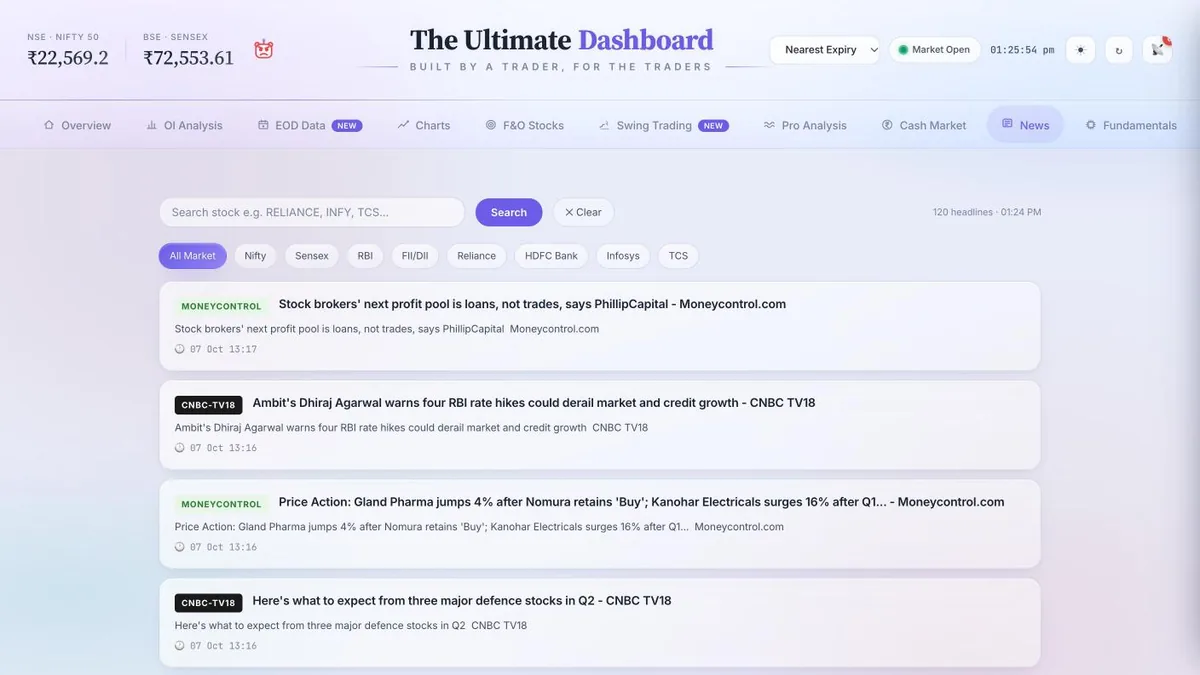Image resolution: width=1200 pixels, height=675 pixels.
Task: Toggle the light/dark theme sun icon
Action: pyautogui.click(x=1080, y=50)
